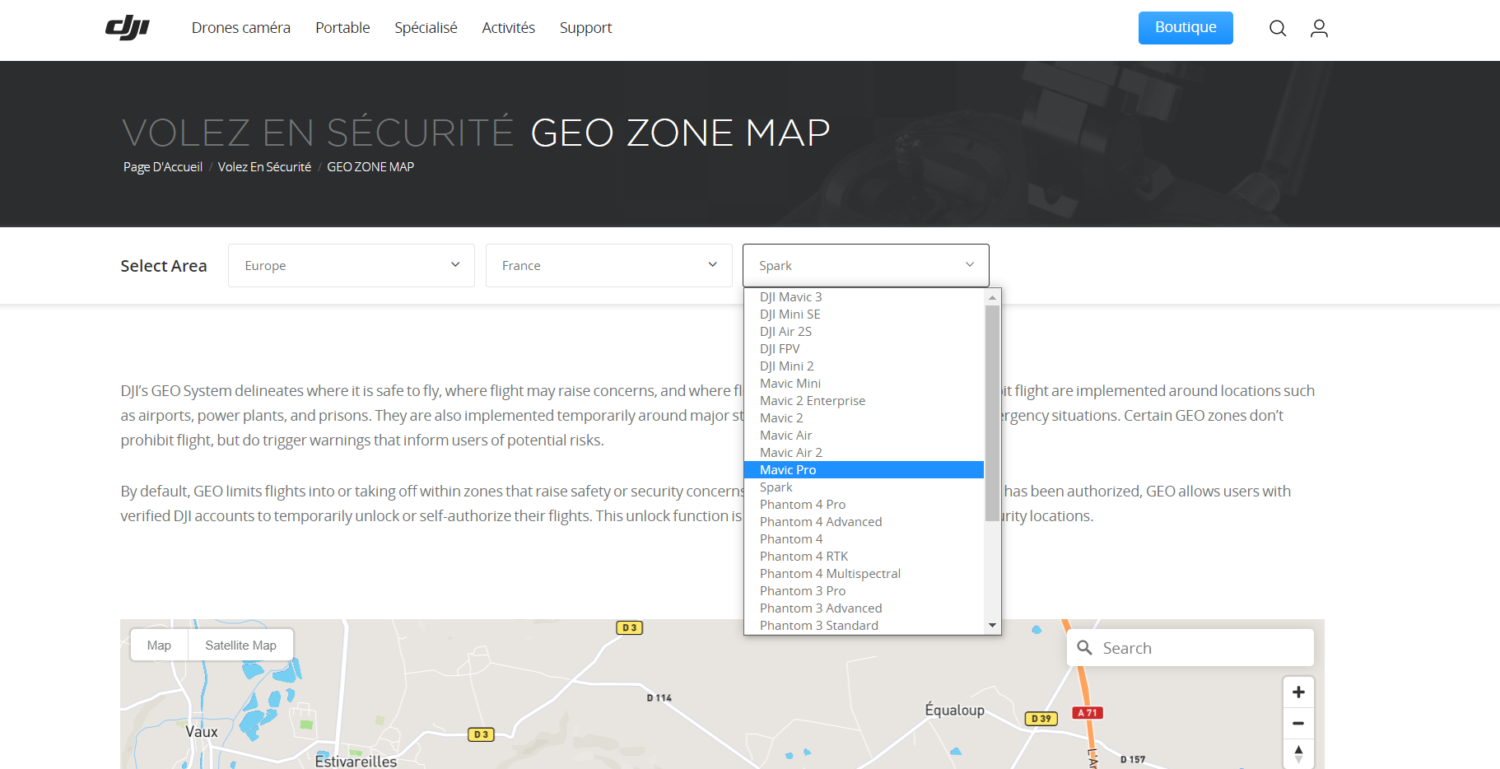Click the Boutique button
The image size is (1500, 769).
(1185, 28)
